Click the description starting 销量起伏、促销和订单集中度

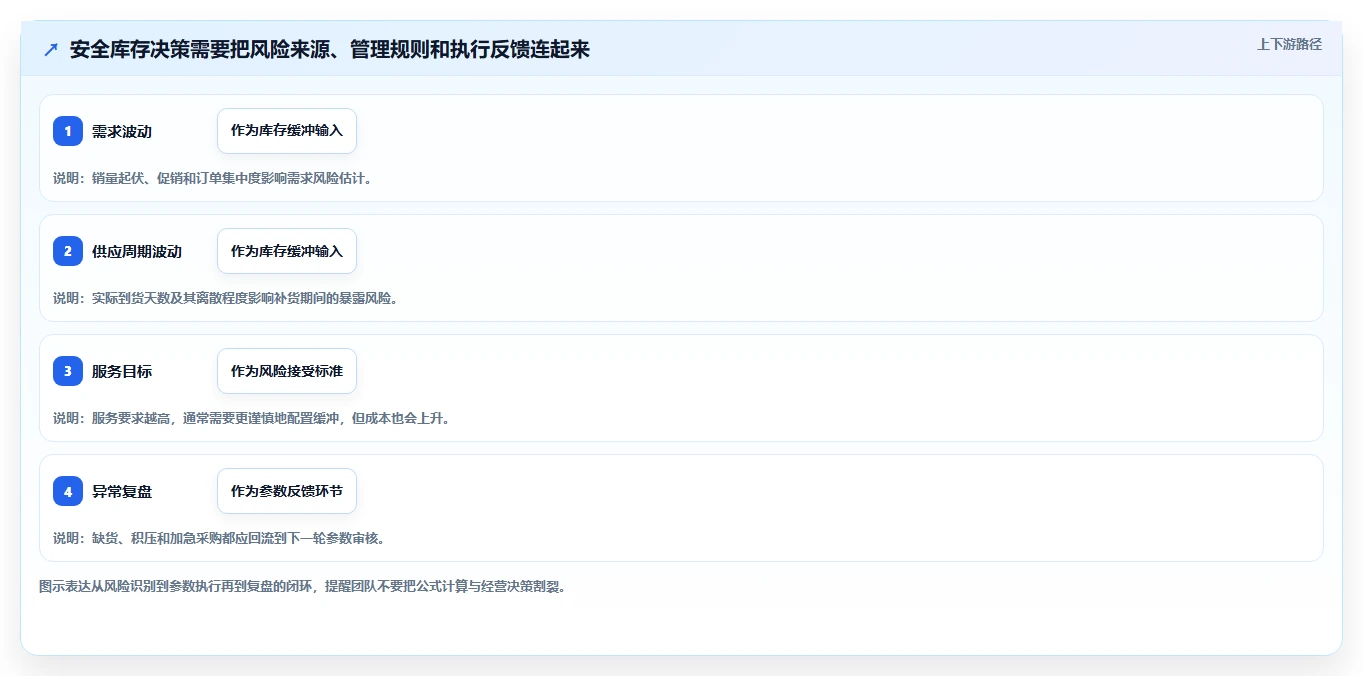pyautogui.click(x=213, y=178)
